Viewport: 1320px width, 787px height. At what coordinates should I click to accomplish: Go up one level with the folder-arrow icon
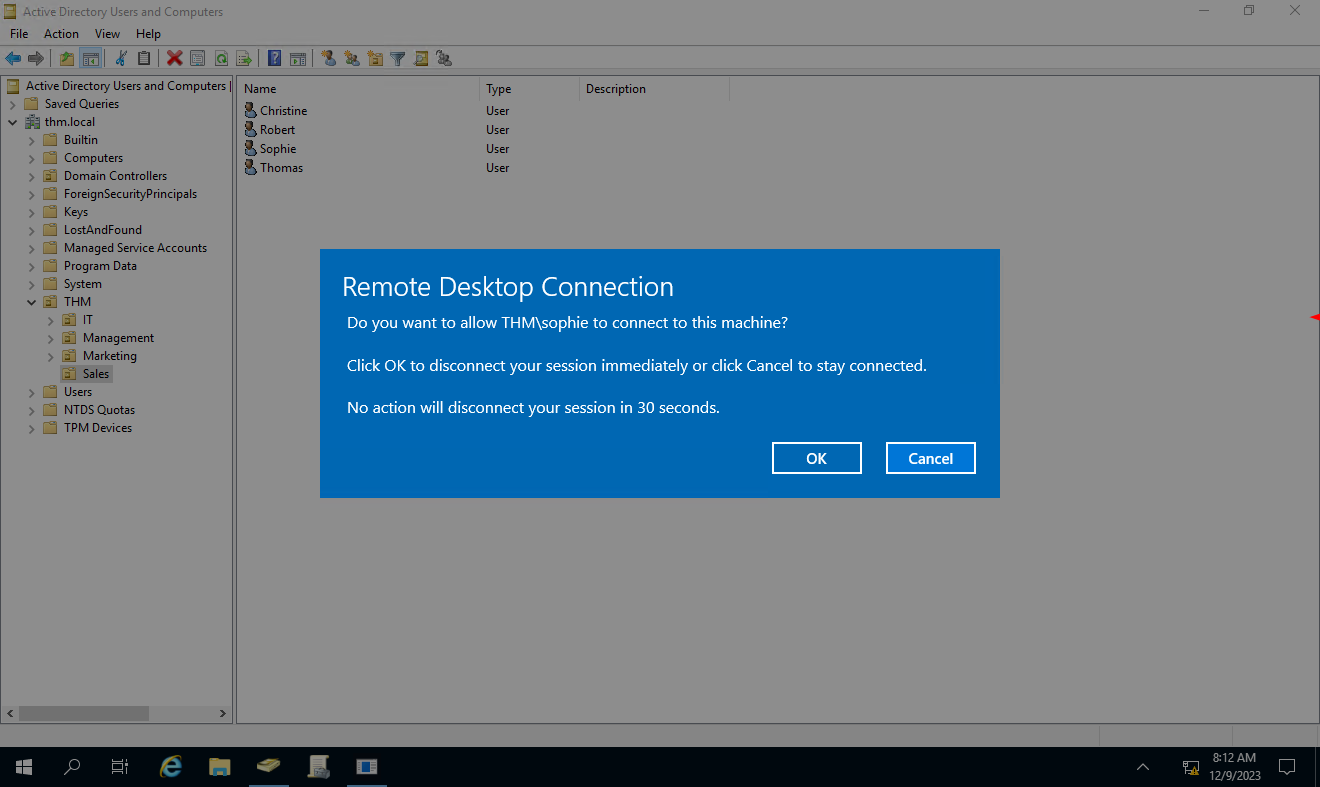[x=67, y=59]
